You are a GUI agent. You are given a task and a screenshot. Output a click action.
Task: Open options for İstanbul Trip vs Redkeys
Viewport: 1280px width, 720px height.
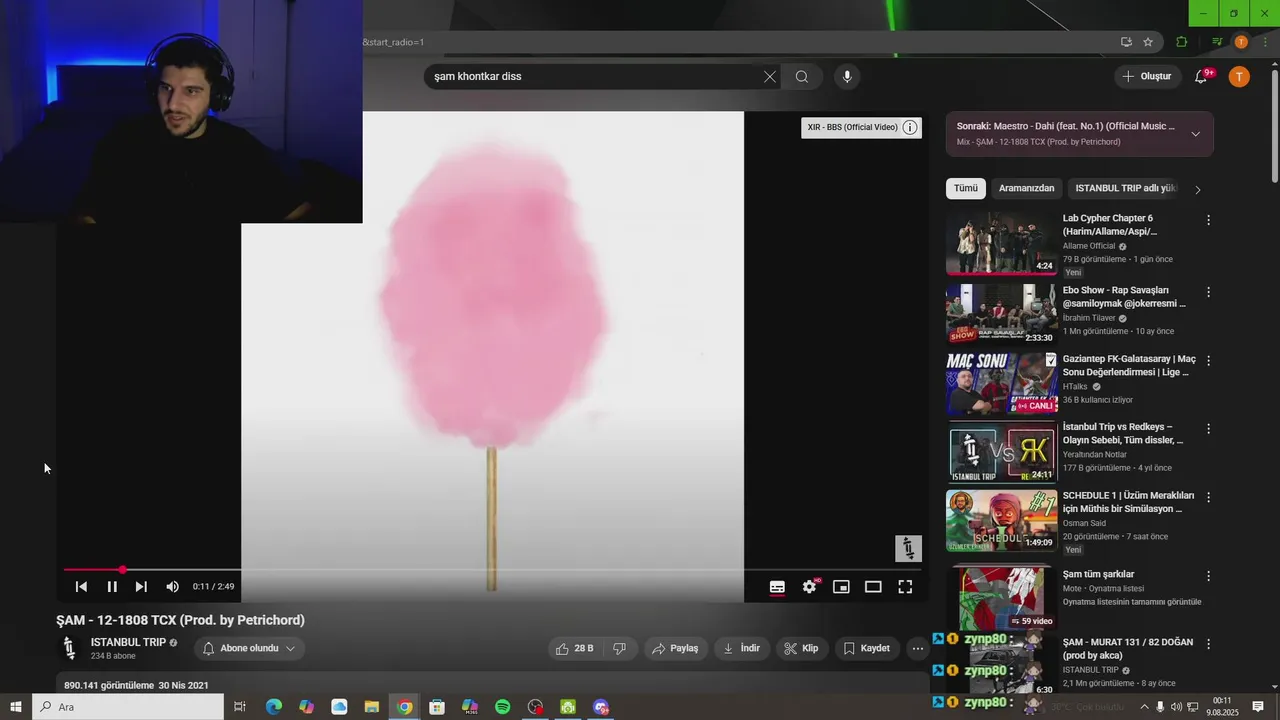pos(1208,428)
